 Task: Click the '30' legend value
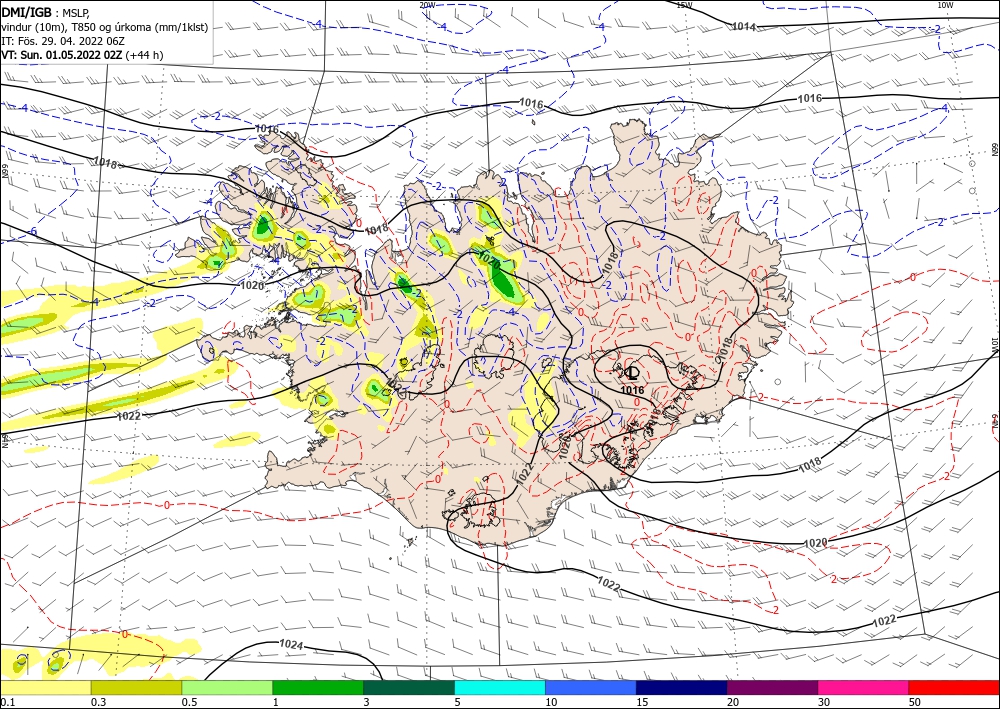[x=824, y=702]
